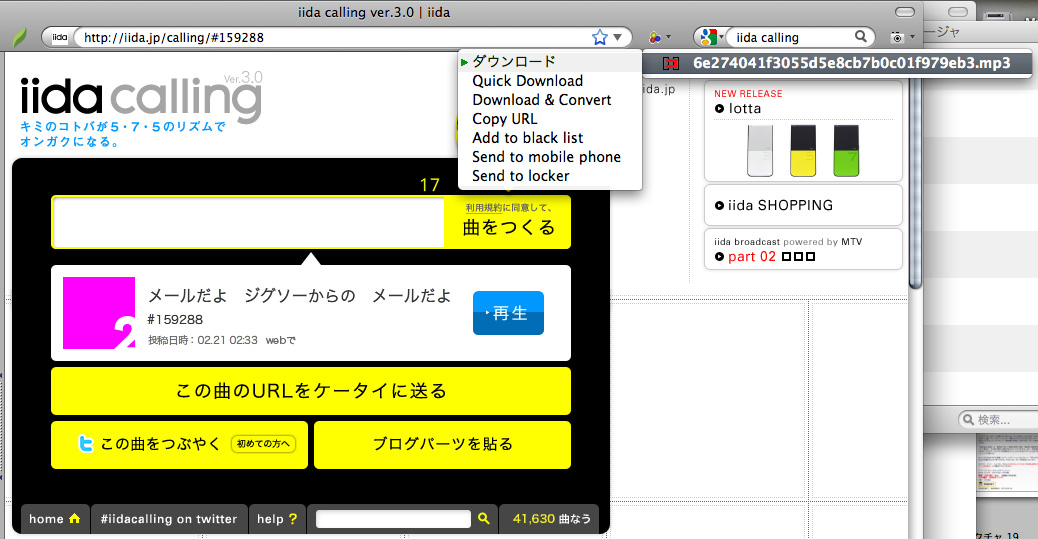Select ダウンロード menu entry
Image resolution: width=1038 pixels, height=539 pixels.
click(x=549, y=62)
